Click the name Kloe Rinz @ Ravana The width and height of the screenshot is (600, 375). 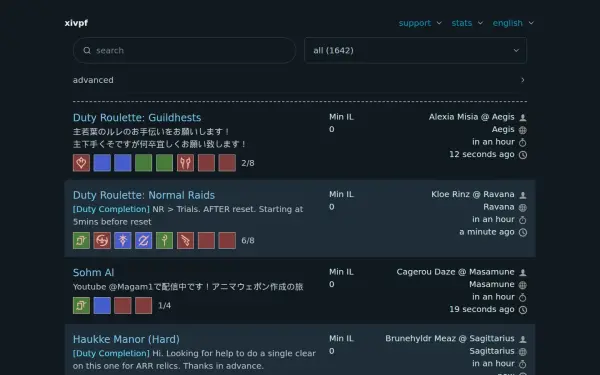coord(473,194)
